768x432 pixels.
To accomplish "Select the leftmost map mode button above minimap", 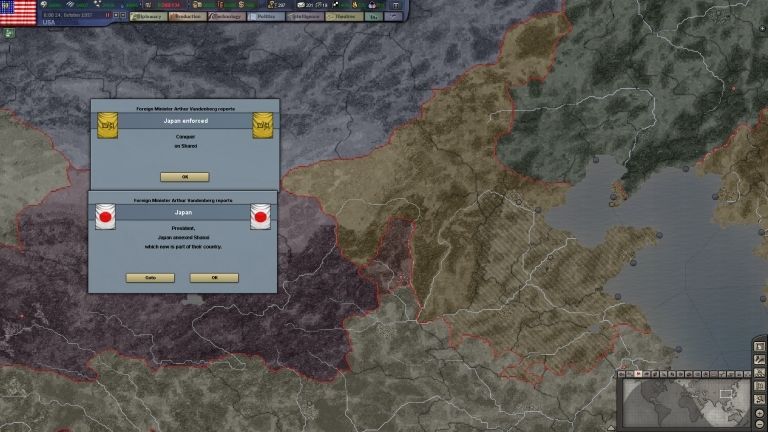I will [x=622, y=374].
